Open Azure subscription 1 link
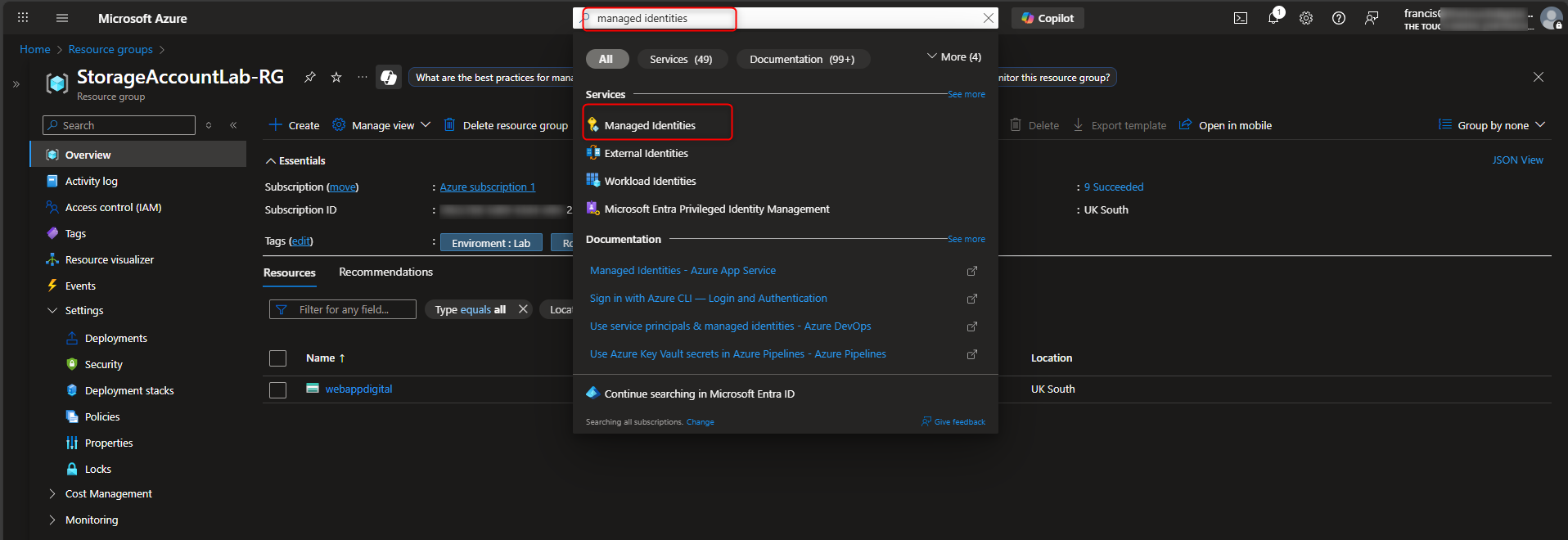Image resolution: width=1568 pixels, height=540 pixels. (x=488, y=187)
